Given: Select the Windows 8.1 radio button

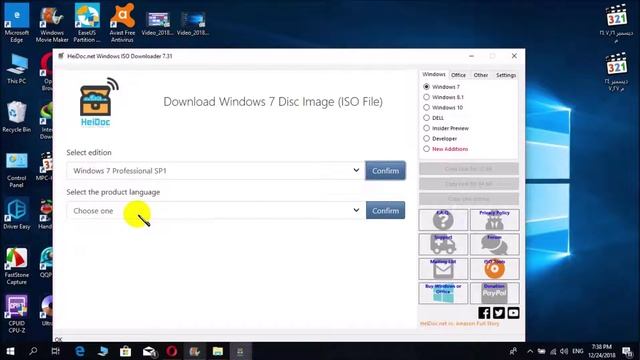Looking at the screenshot, I should (426, 97).
